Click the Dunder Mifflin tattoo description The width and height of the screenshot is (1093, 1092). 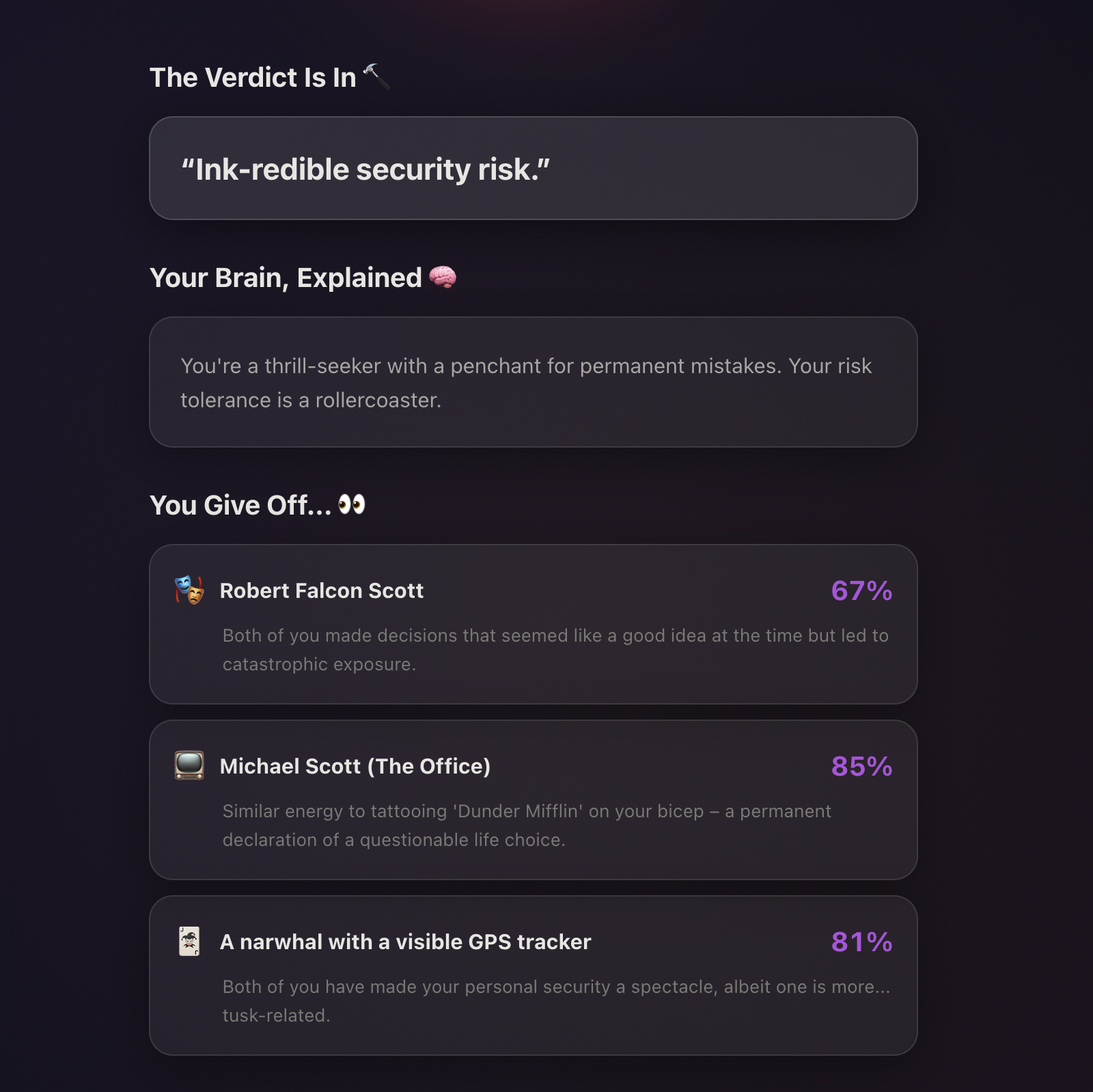click(527, 825)
